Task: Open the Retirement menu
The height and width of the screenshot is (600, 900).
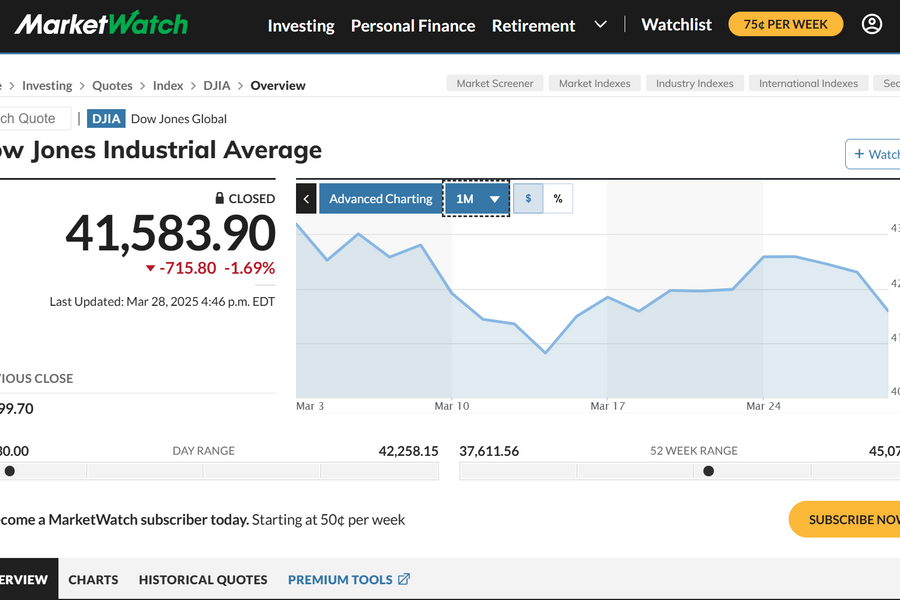Action: (x=533, y=25)
